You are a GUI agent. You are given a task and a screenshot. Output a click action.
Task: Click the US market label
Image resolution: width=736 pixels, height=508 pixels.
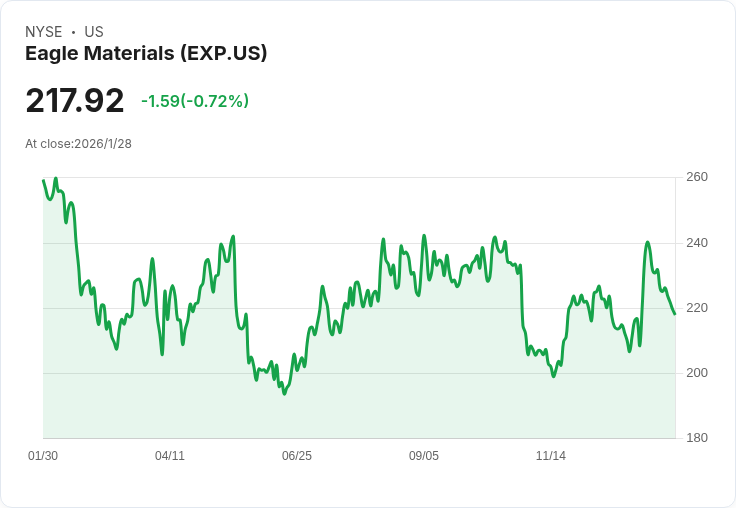94,32
